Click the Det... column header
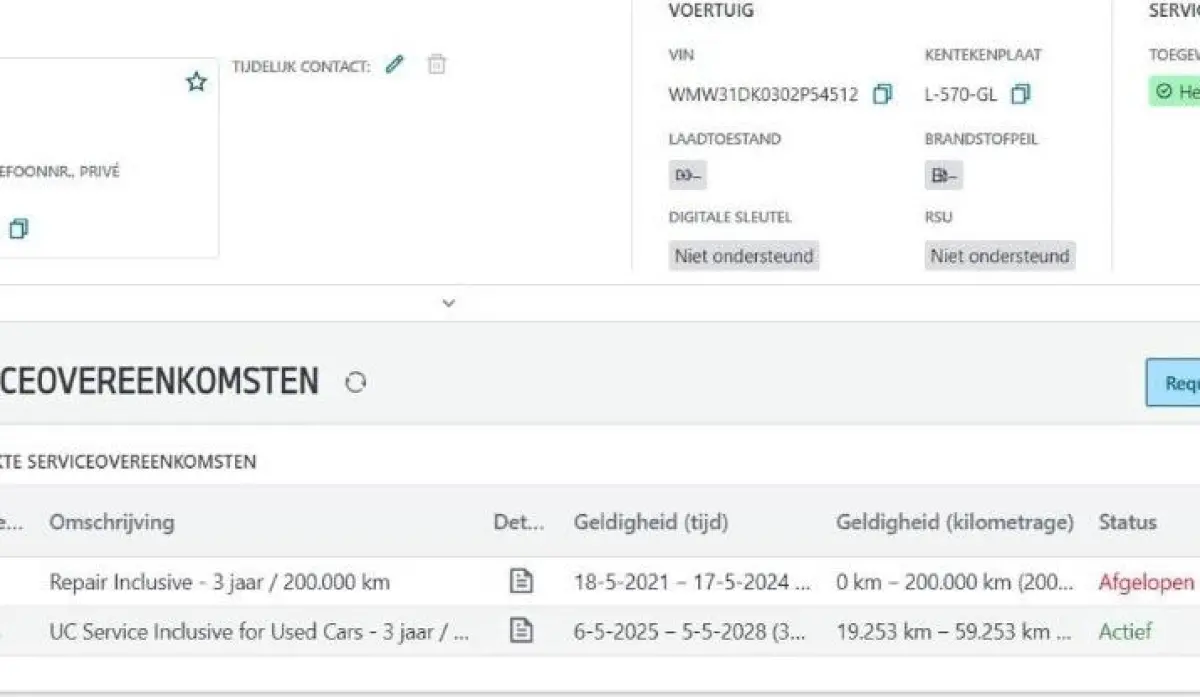Image resolution: width=1200 pixels, height=697 pixels. click(x=519, y=522)
